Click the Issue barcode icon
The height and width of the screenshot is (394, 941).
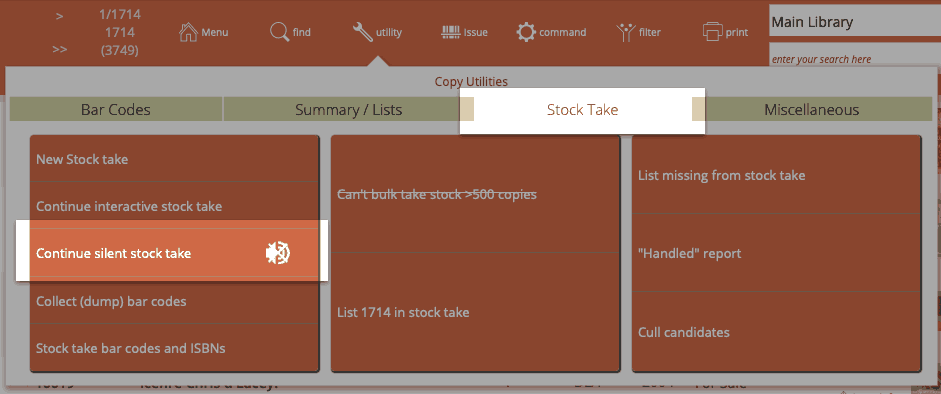click(451, 32)
